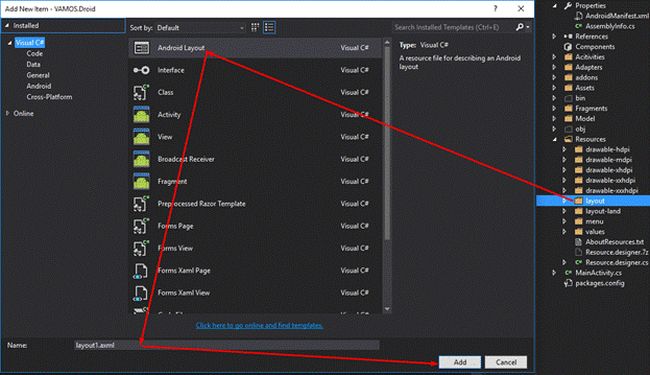Open the dialog help question mark

pos(495,9)
